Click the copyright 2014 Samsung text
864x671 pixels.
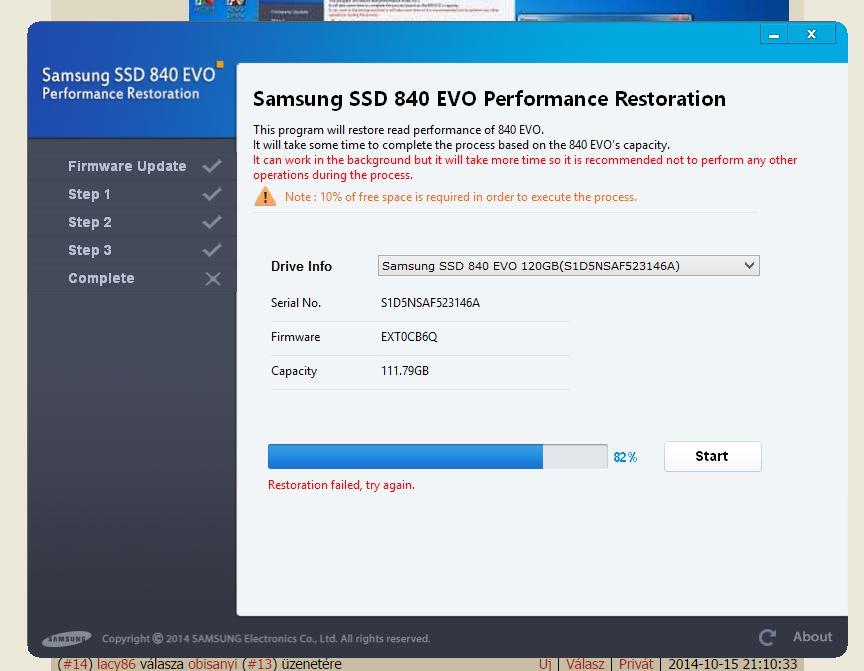pos(266,638)
